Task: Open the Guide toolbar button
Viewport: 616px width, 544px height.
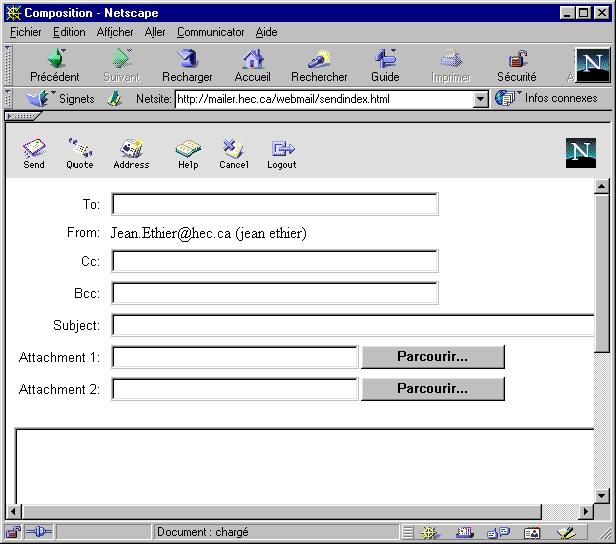Action: coord(385,66)
